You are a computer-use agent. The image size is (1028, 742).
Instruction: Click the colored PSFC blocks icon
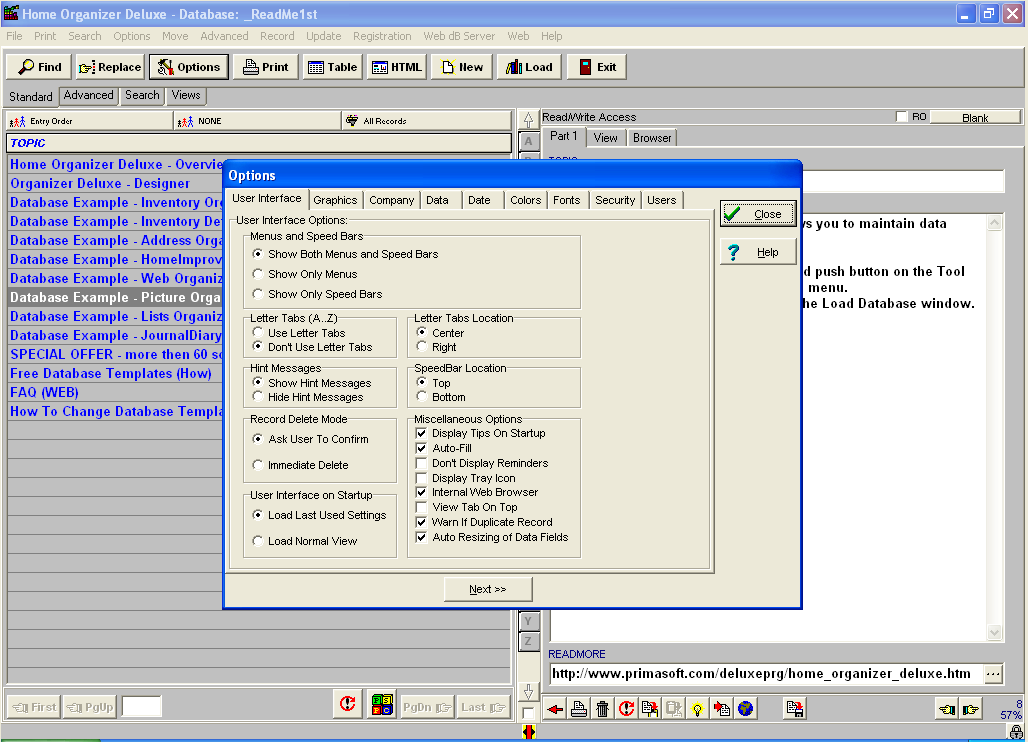click(382, 705)
